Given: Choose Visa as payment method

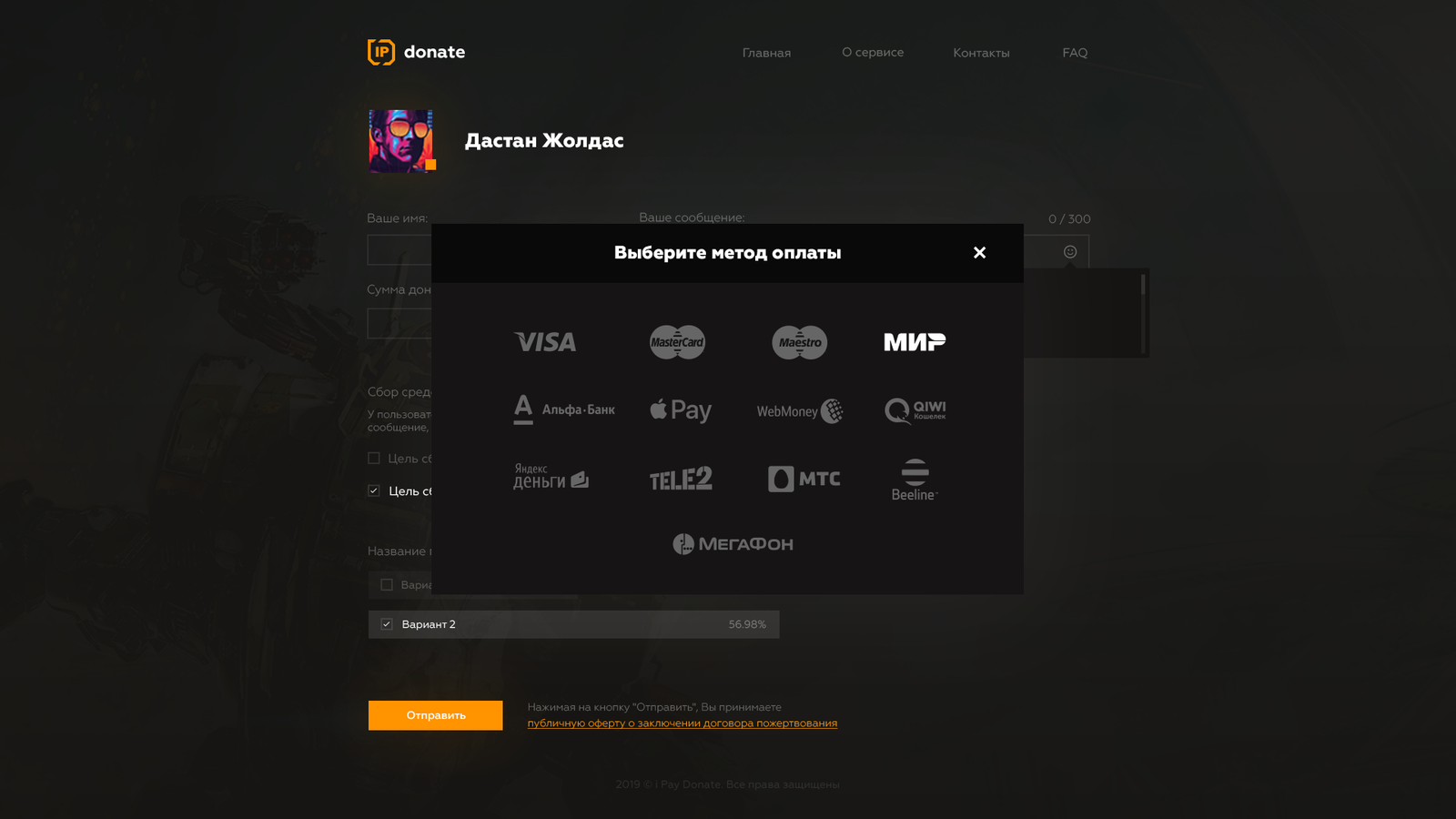Looking at the screenshot, I should (545, 342).
